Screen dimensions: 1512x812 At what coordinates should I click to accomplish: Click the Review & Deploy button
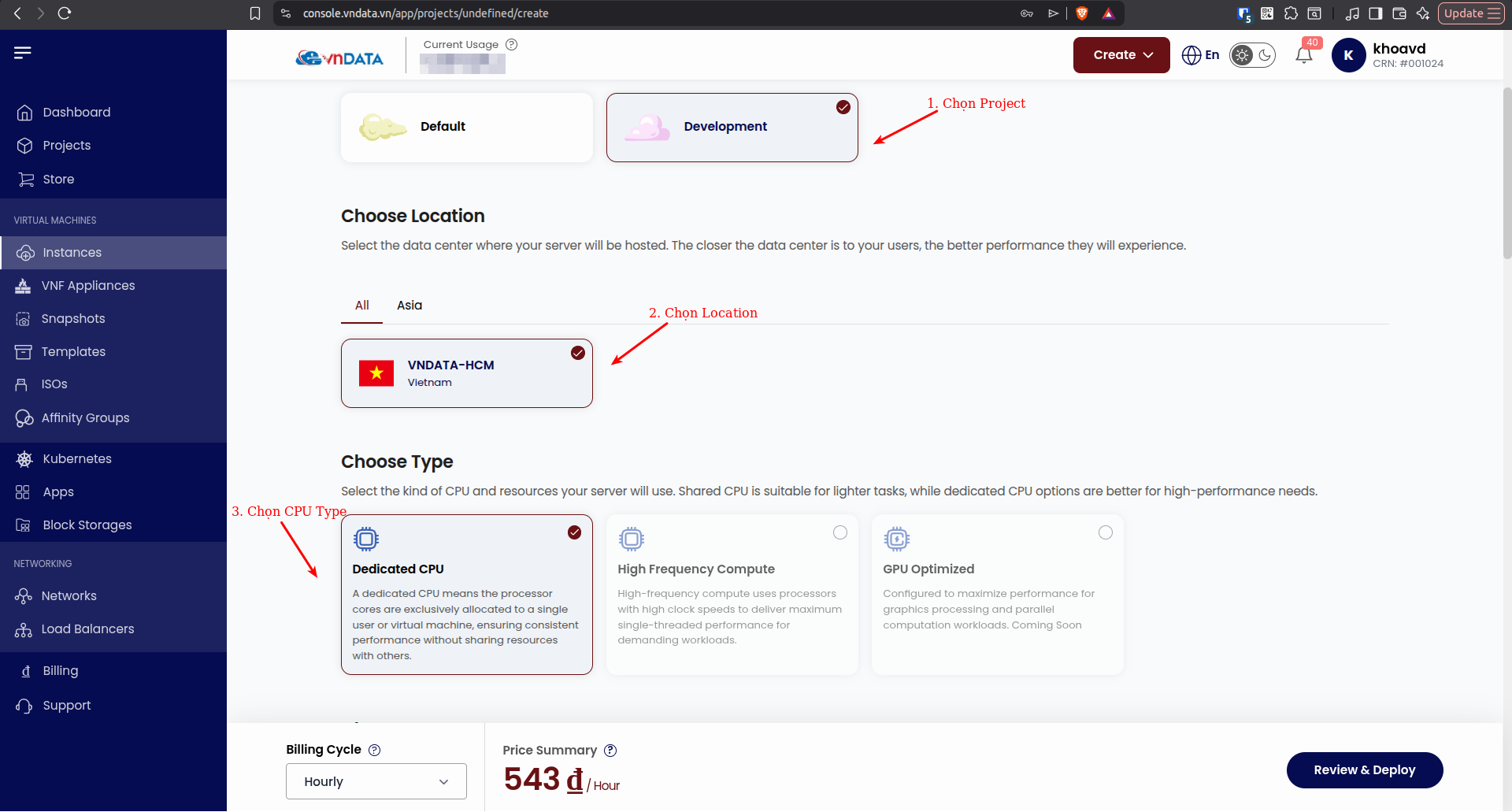[x=1365, y=770]
